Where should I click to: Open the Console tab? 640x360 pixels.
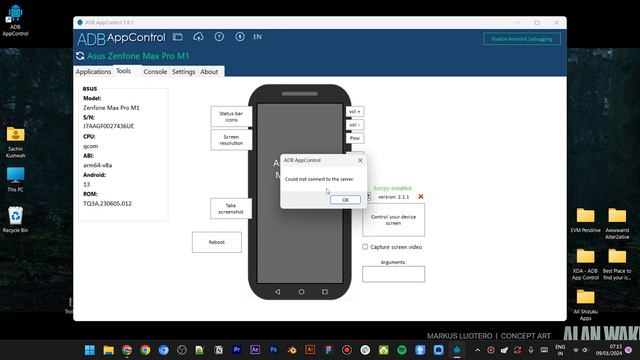[x=155, y=71]
